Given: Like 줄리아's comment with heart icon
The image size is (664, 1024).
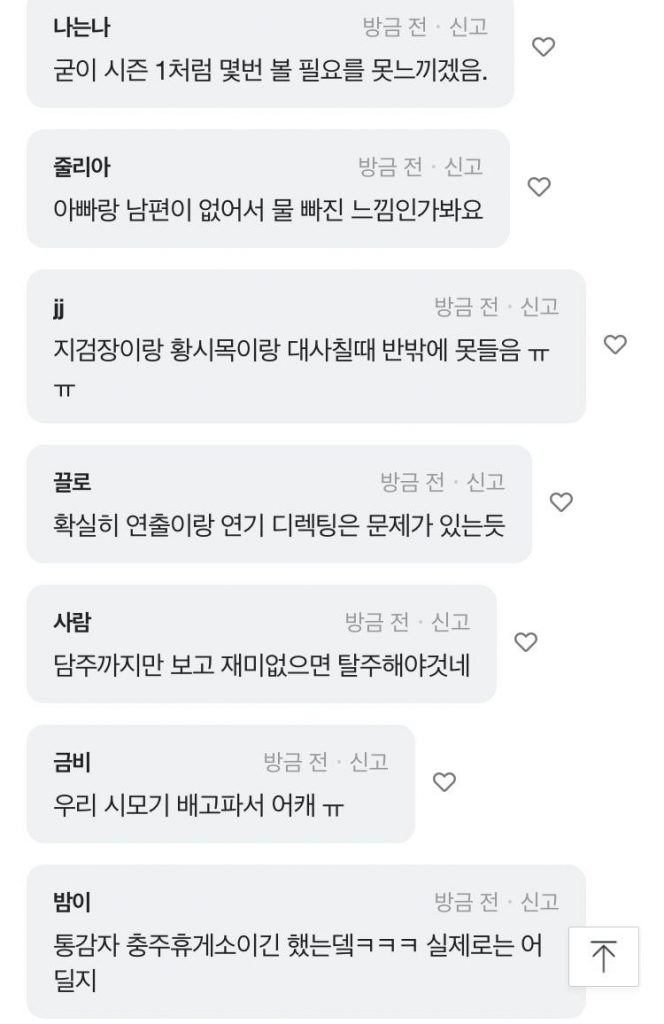Looking at the screenshot, I should [x=539, y=186].
